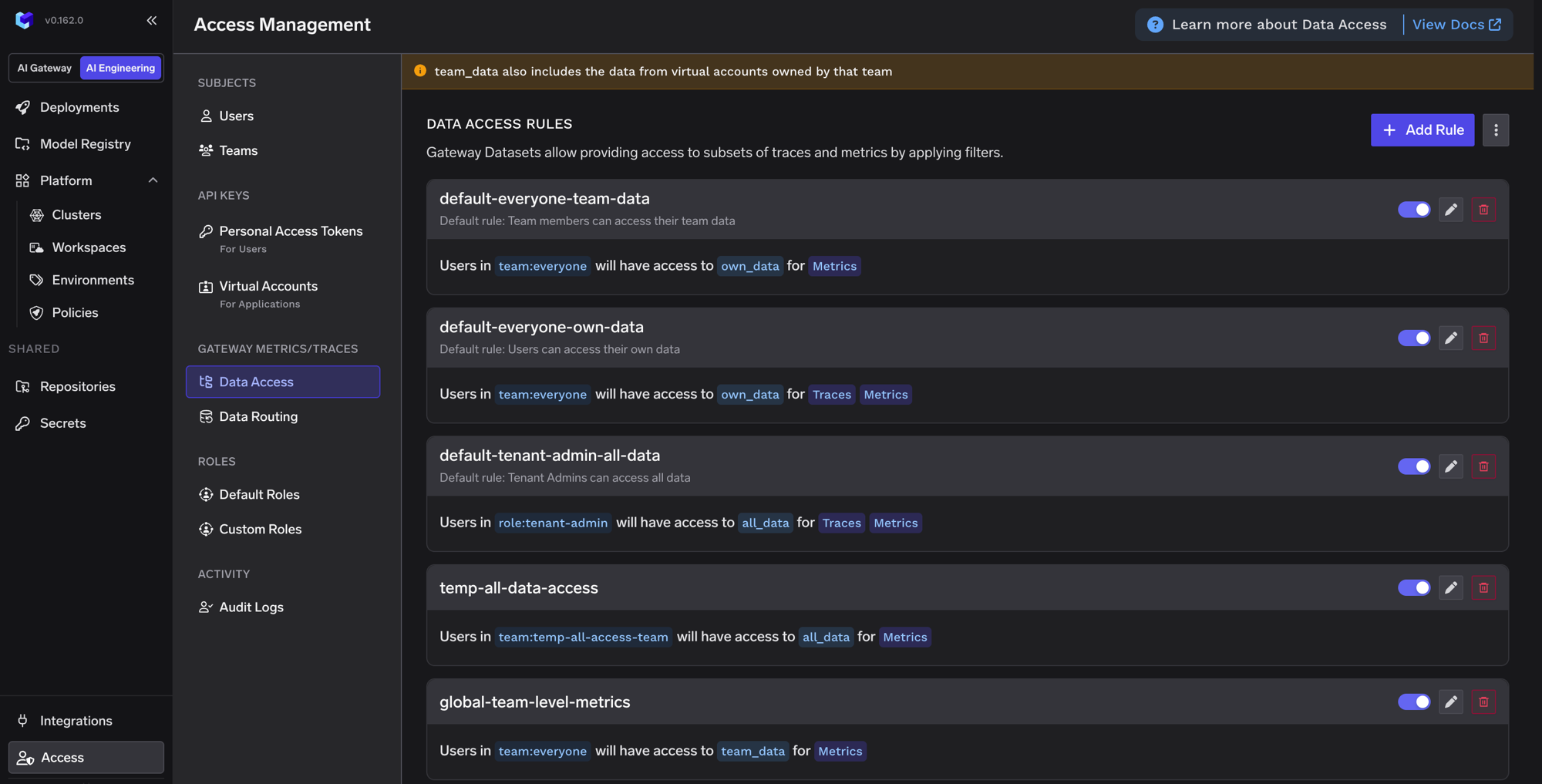Click the Add Rule button

pyautogui.click(x=1422, y=130)
